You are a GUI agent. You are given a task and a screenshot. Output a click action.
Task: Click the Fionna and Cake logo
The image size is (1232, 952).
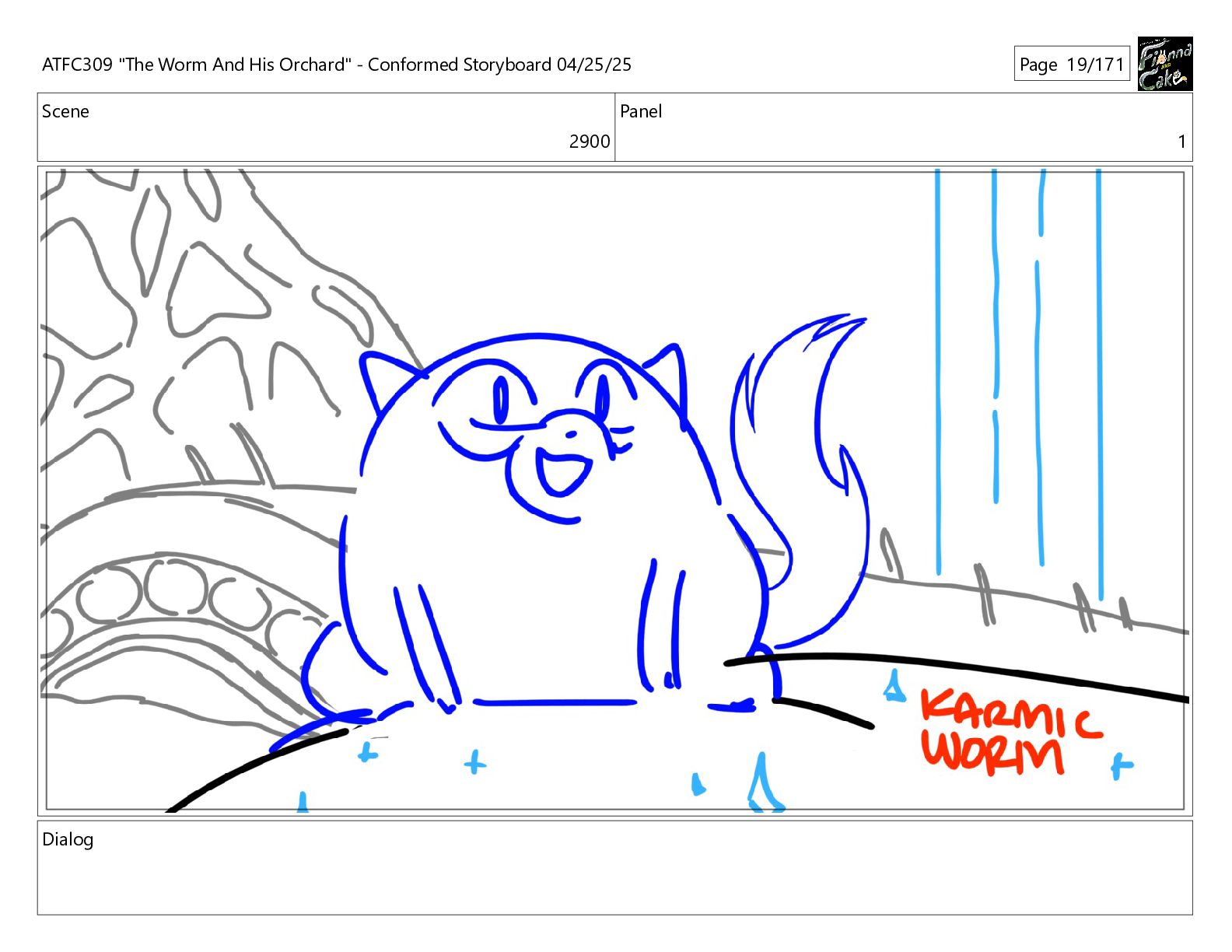(x=1164, y=64)
